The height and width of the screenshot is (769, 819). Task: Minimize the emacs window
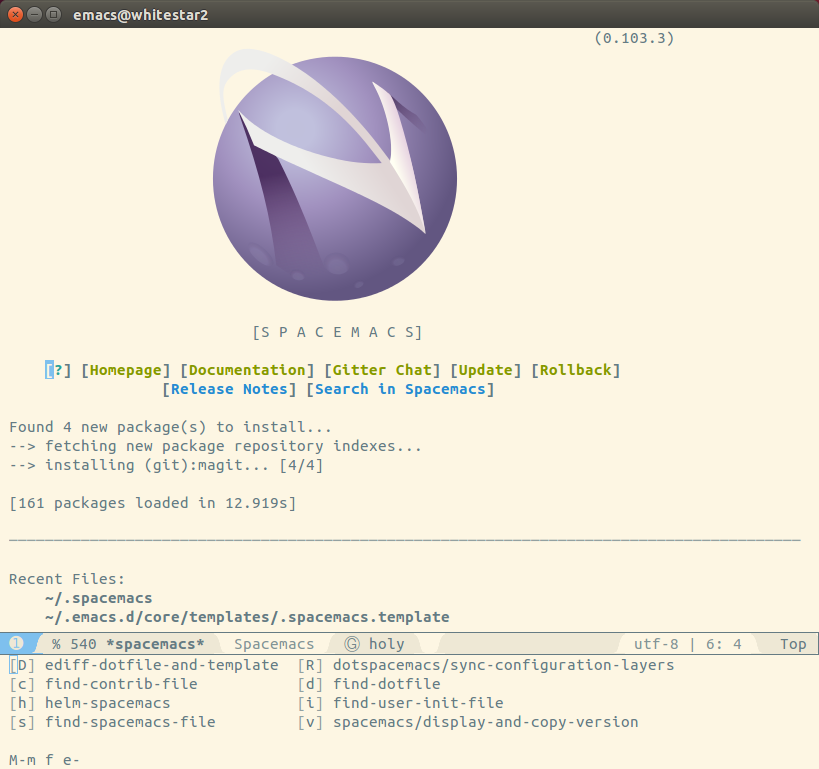pos(34,14)
